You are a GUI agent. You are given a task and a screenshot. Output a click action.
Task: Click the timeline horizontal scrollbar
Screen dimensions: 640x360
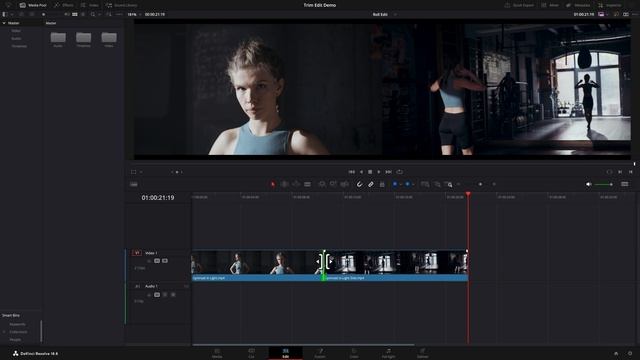[x=303, y=345]
